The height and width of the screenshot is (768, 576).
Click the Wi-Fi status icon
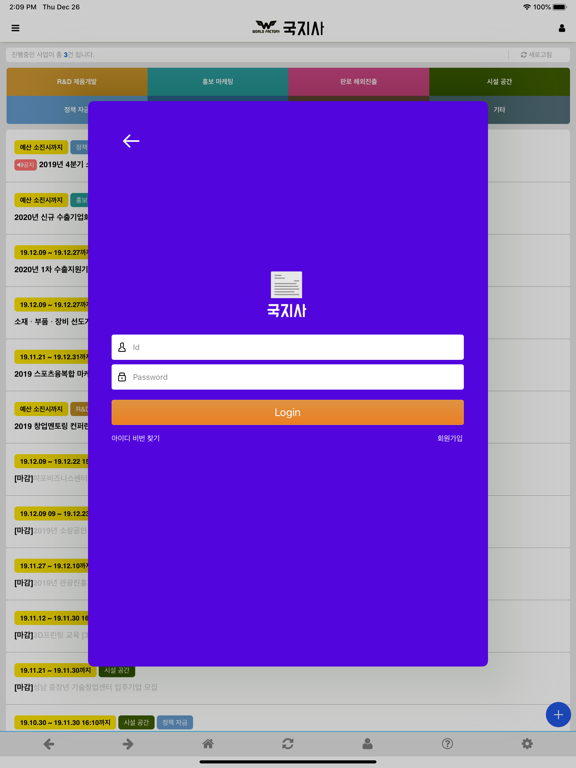coord(527,7)
